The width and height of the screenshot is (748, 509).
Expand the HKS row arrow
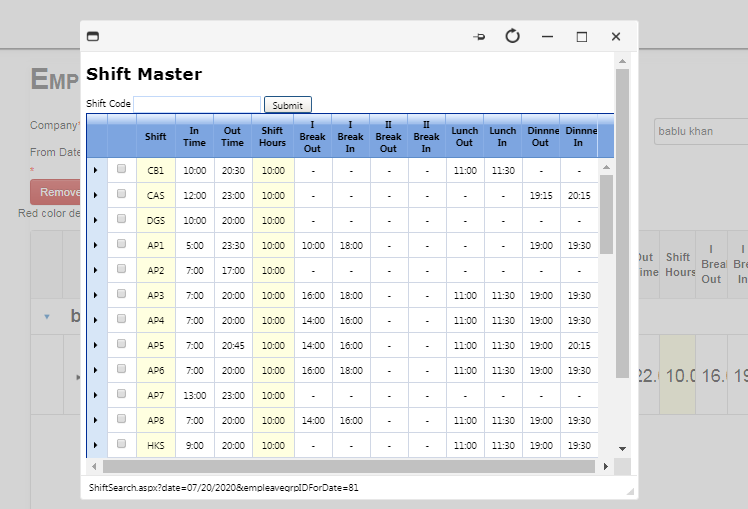(x=95, y=445)
